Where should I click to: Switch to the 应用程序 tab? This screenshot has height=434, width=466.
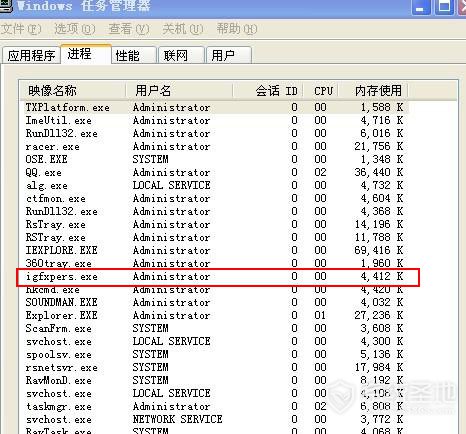(31, 55)
